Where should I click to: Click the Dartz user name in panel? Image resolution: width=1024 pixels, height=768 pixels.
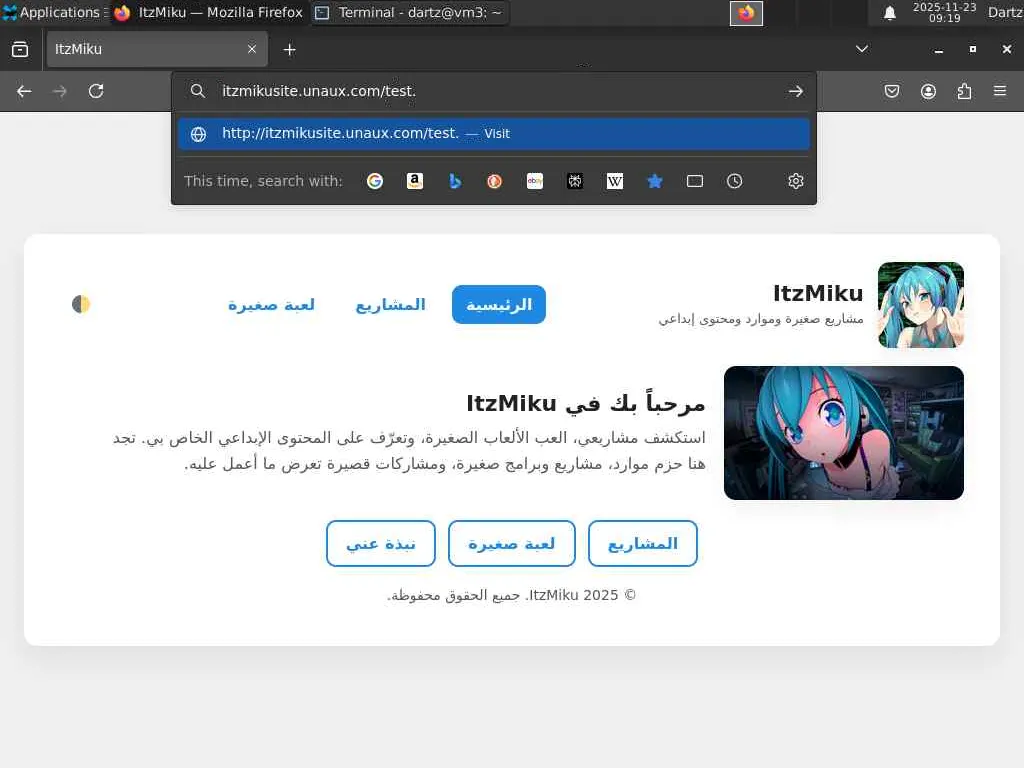pos(1006,12)
